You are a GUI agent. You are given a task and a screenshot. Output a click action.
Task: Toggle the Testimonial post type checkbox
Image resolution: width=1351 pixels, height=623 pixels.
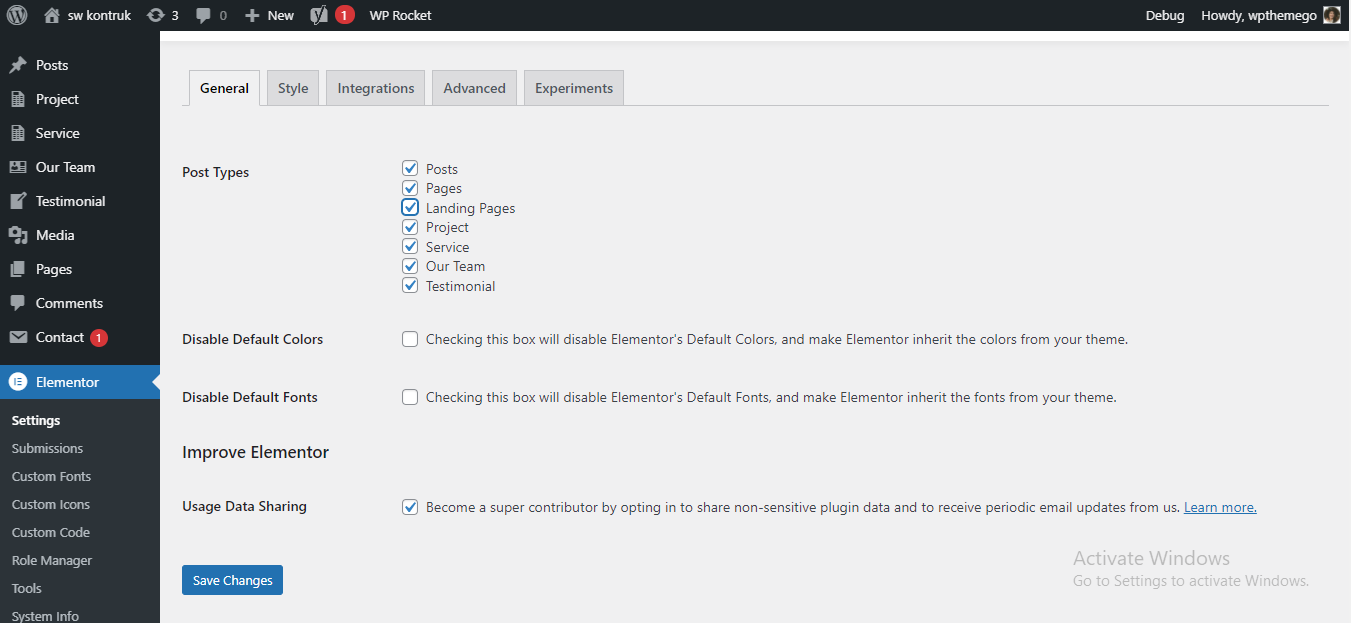(x=410, y=286)
